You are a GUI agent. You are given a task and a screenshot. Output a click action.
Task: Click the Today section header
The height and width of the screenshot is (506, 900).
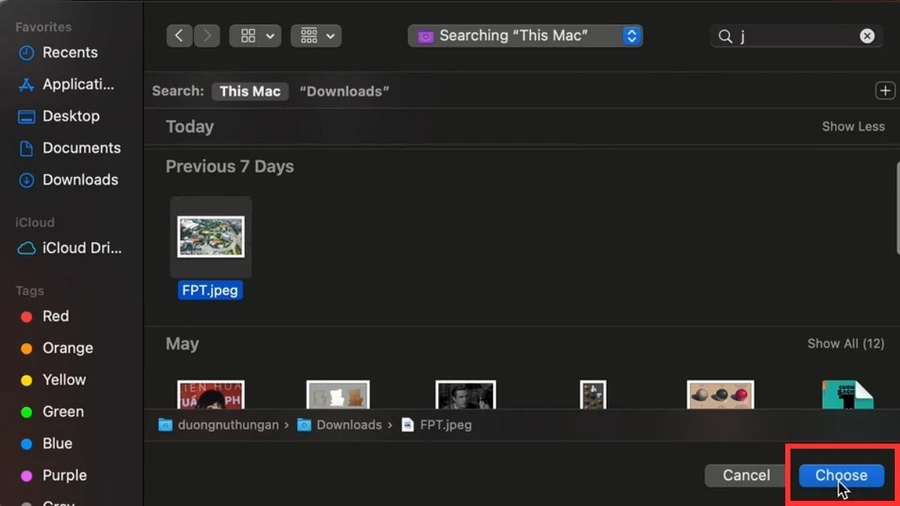click(x=189, y=126)
